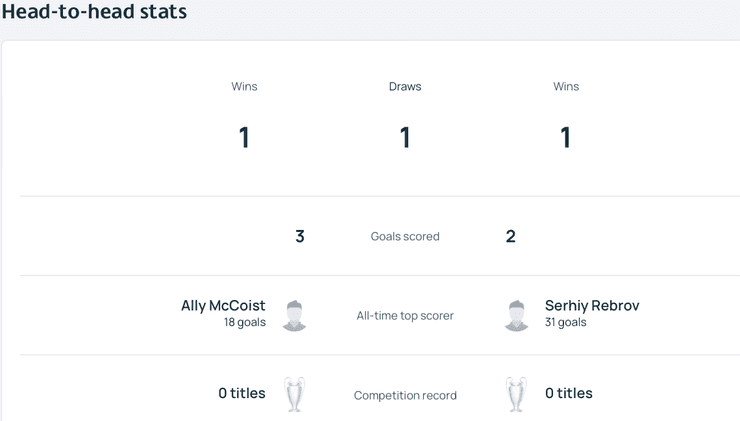This screenshot has height=421, width=740.
Task: Click the right team Wins label
Action: click(566, 87)
